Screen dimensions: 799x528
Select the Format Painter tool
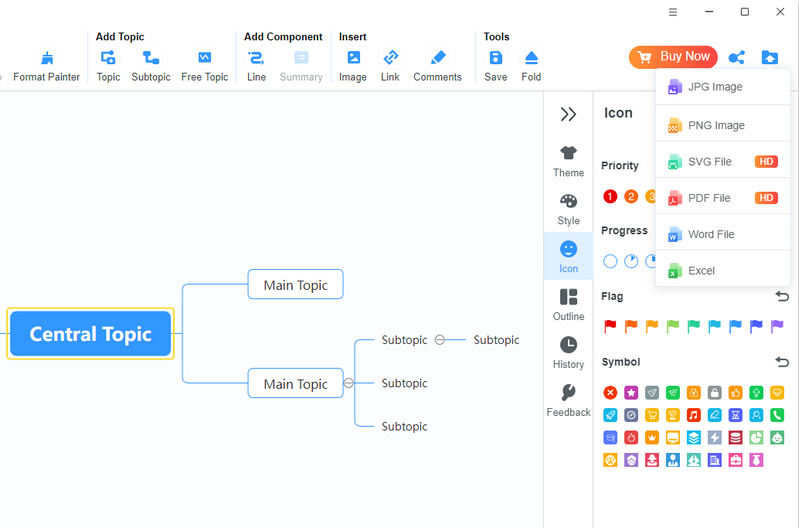[x=46, y=66]
